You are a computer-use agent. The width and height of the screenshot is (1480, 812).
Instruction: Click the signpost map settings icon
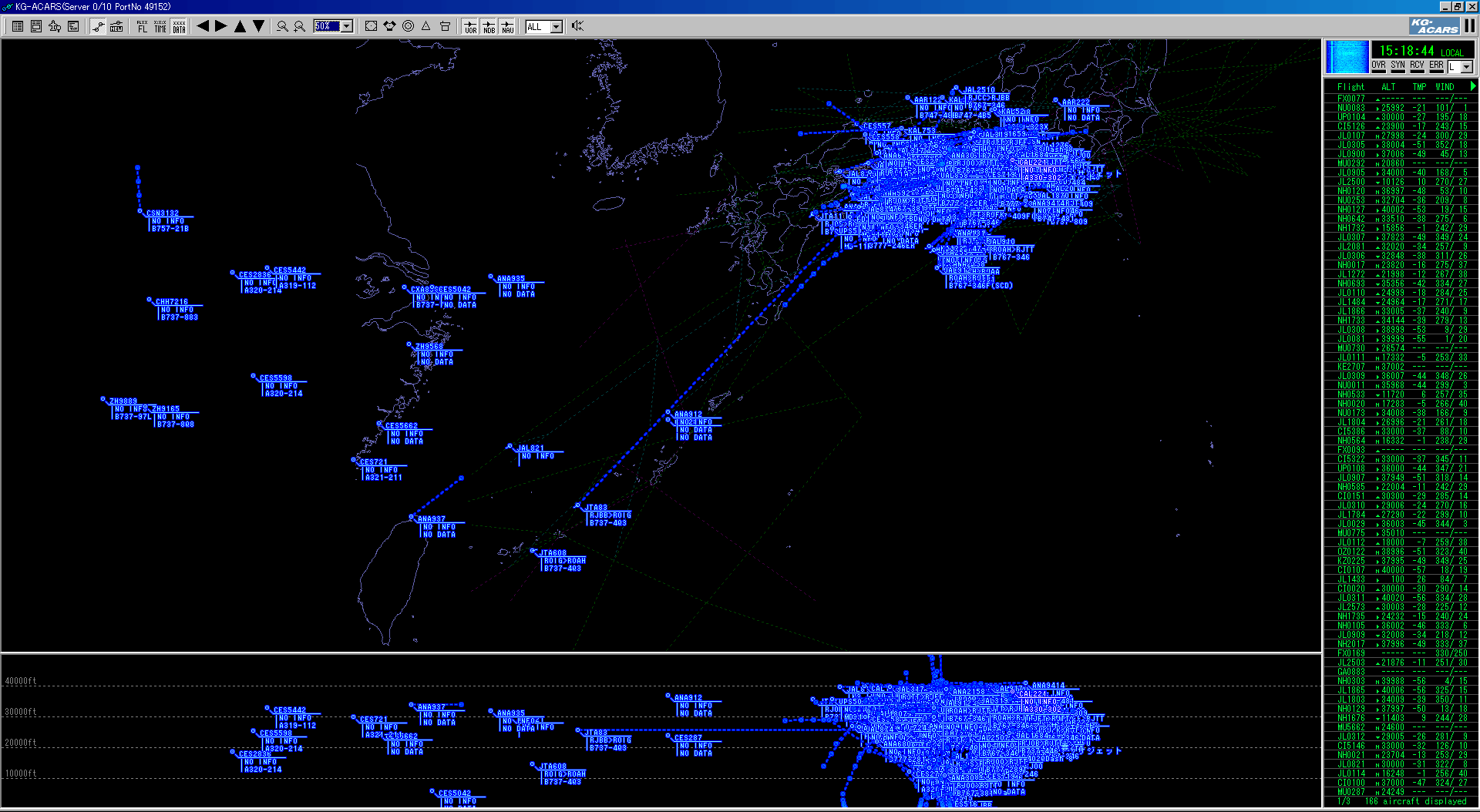55,26
